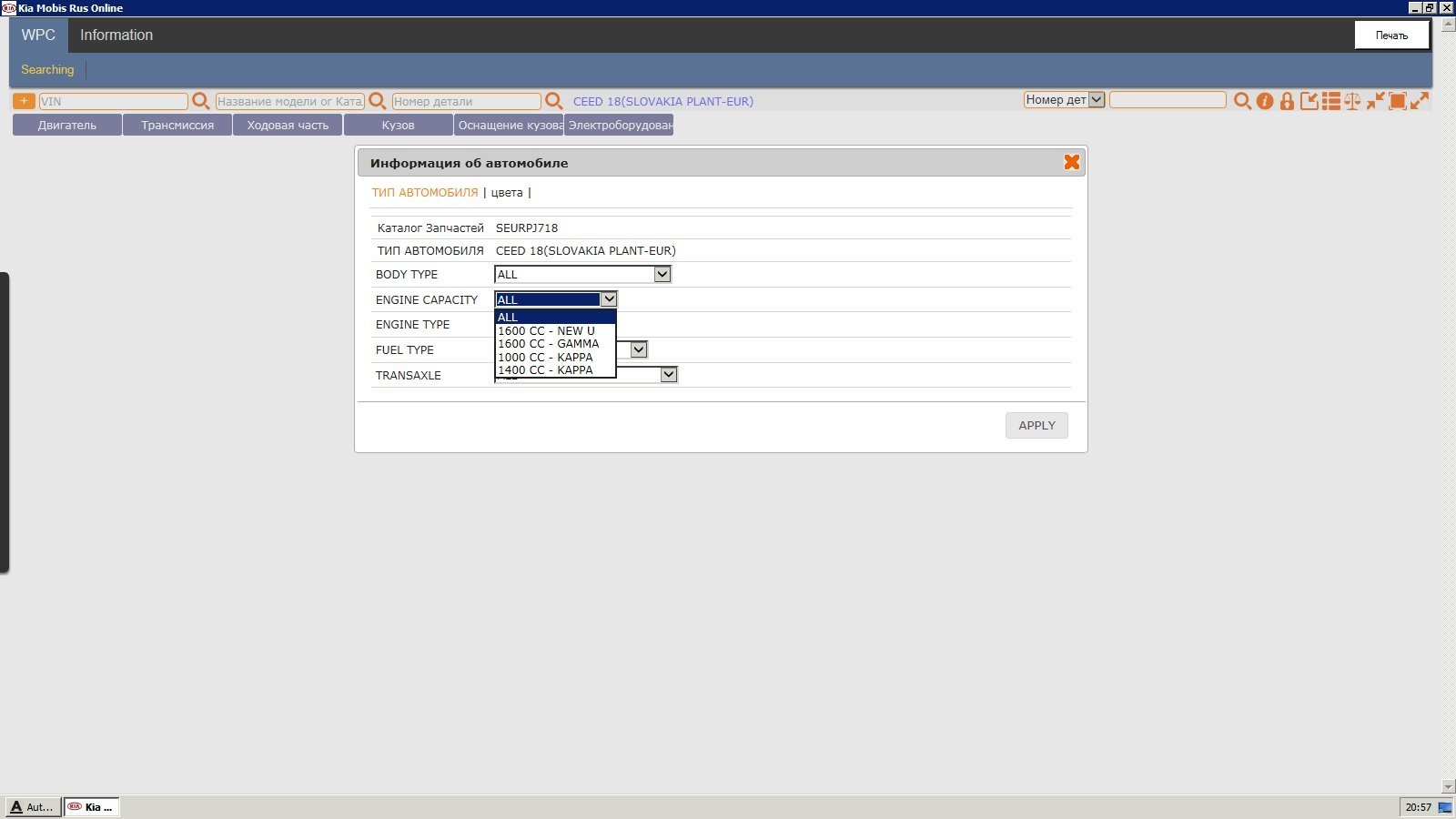Open the Ходовая часть category
1456x819 pixels.
[x=288, y=125]
